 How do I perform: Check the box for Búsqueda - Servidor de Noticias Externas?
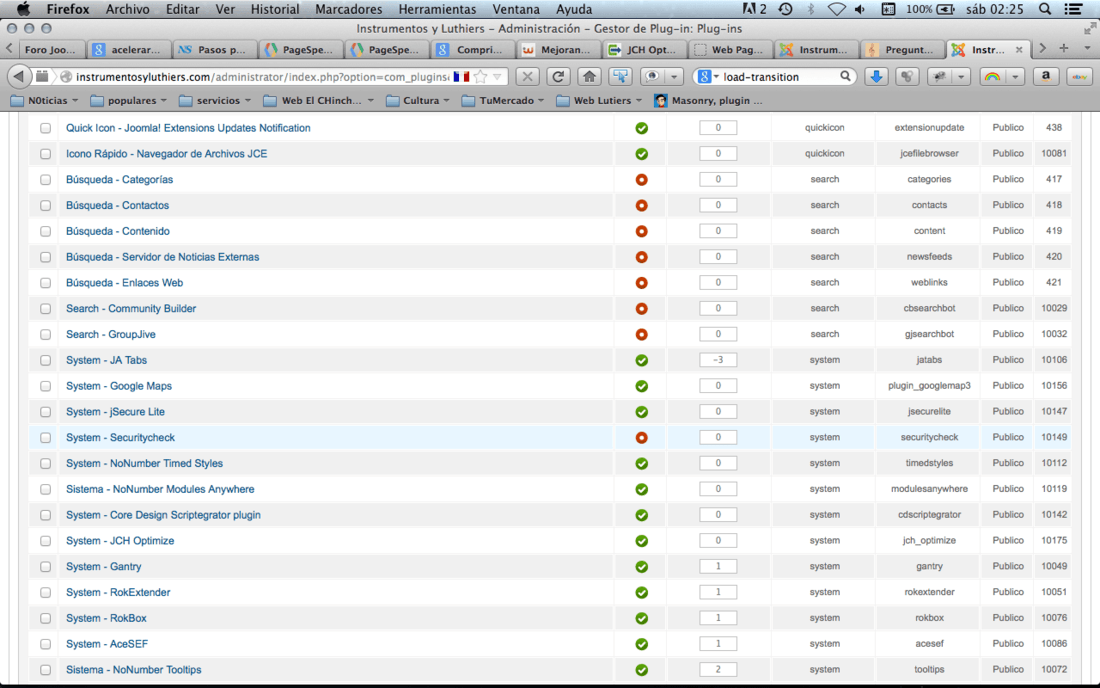click(46, 257)
